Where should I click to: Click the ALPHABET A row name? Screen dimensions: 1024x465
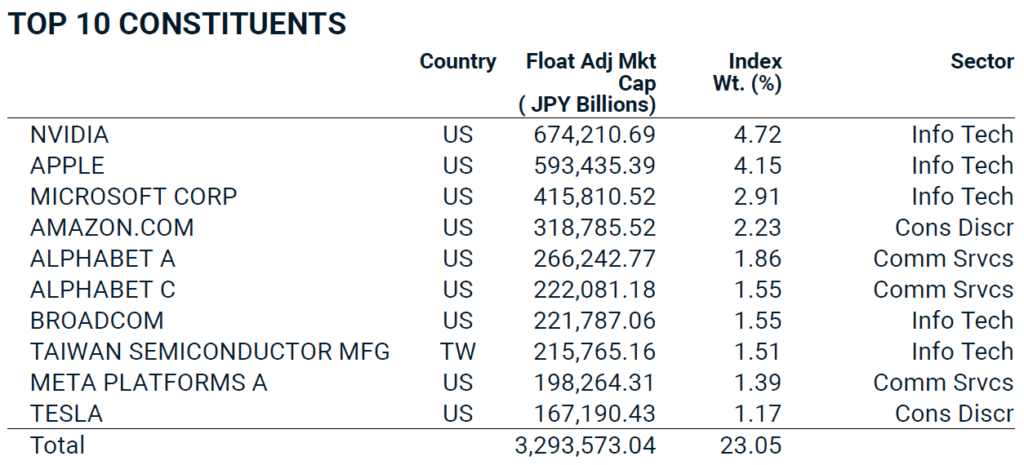(102, 259)
